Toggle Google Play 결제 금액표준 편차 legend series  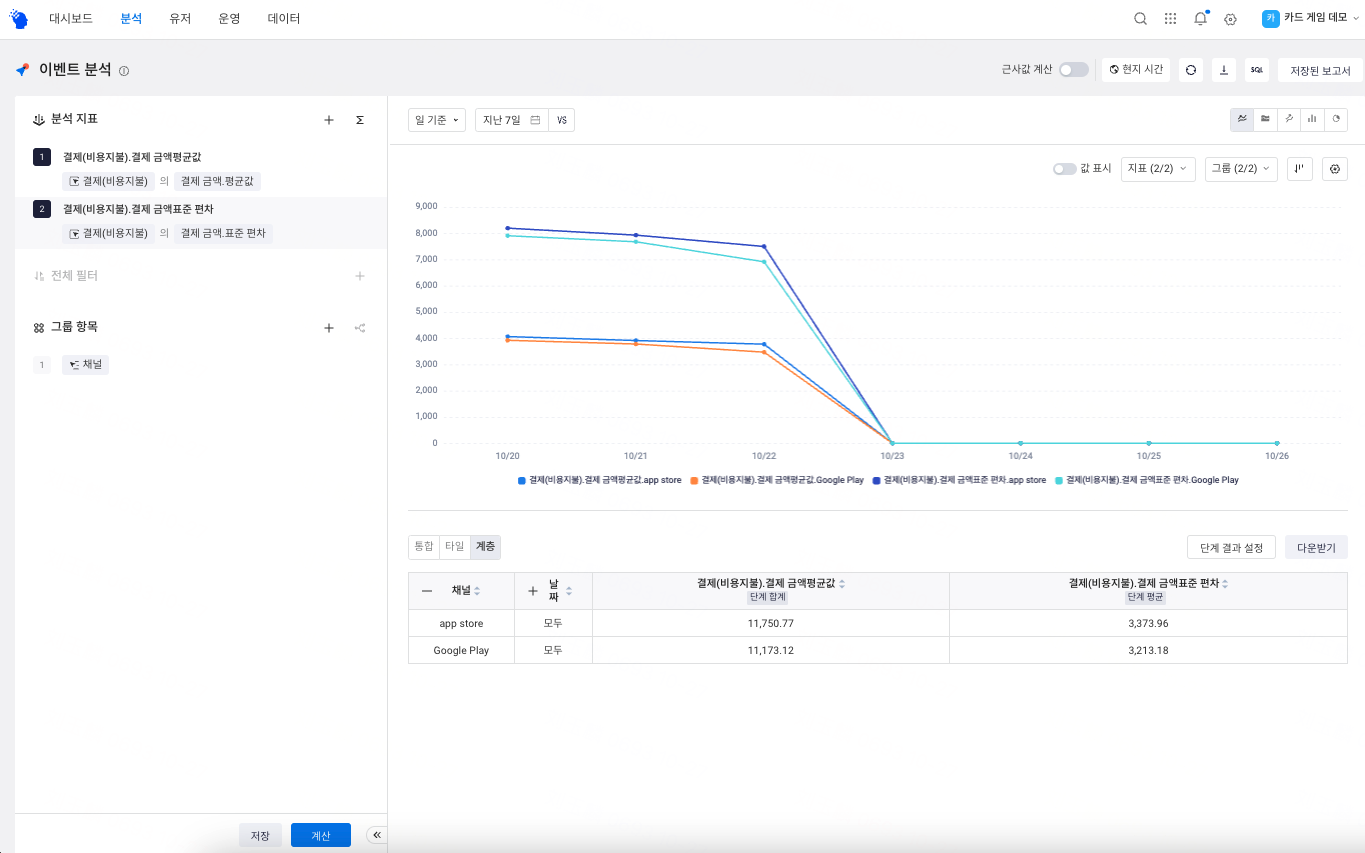pyautogui.click(x=1147, y=480)
